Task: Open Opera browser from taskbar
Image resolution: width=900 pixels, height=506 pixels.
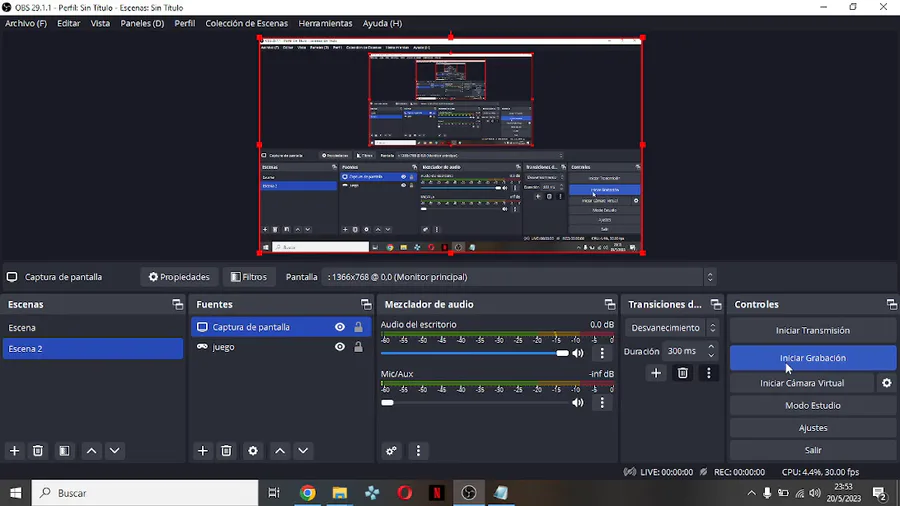Action: tap(405, 493)
